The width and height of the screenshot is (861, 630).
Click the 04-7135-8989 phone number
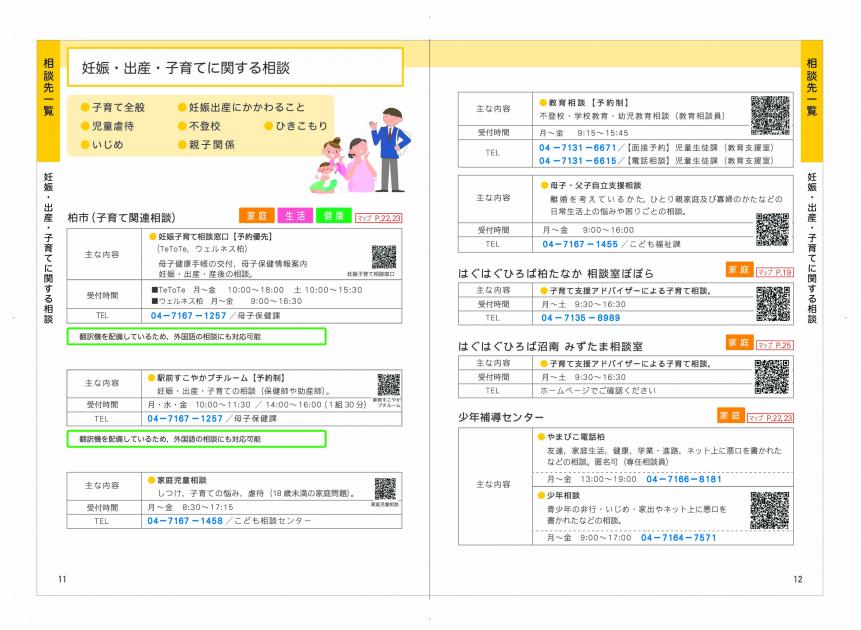click(580, 318)
